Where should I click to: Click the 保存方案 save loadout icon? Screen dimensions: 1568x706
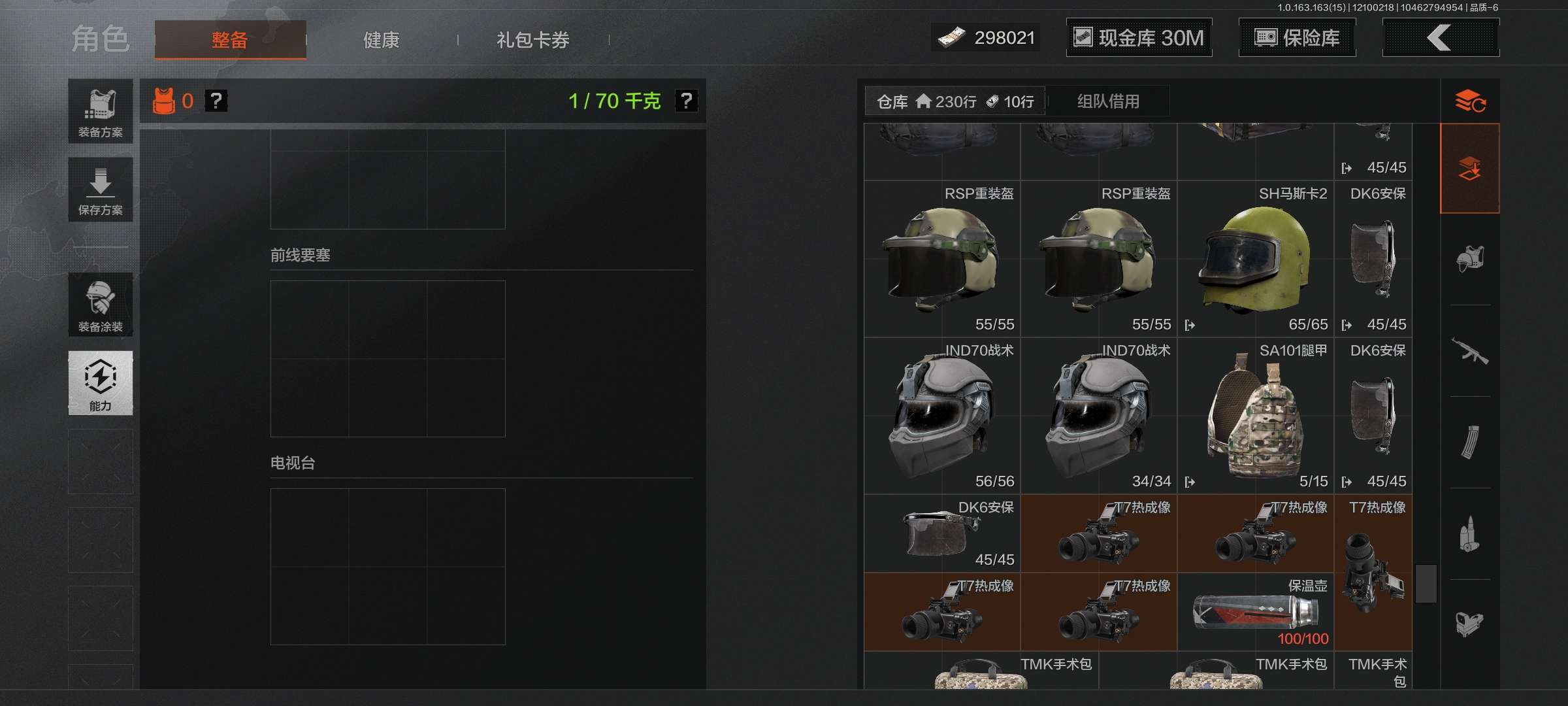pos(101,190)
